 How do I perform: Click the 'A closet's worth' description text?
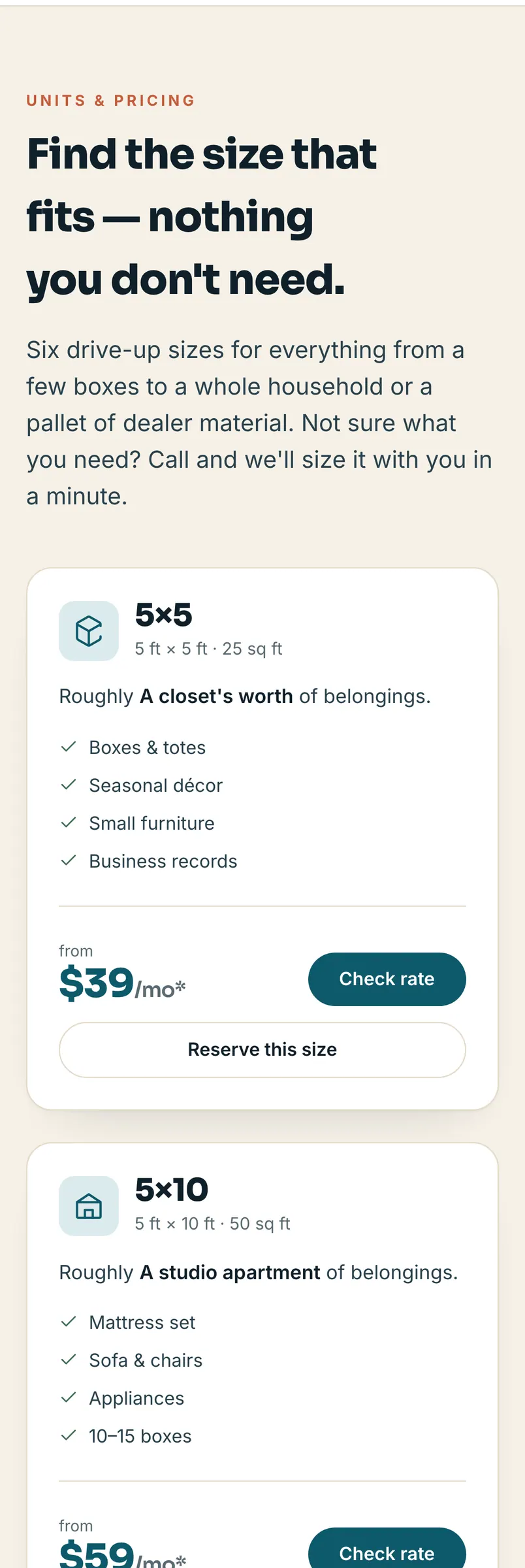[x=216, y=696]
